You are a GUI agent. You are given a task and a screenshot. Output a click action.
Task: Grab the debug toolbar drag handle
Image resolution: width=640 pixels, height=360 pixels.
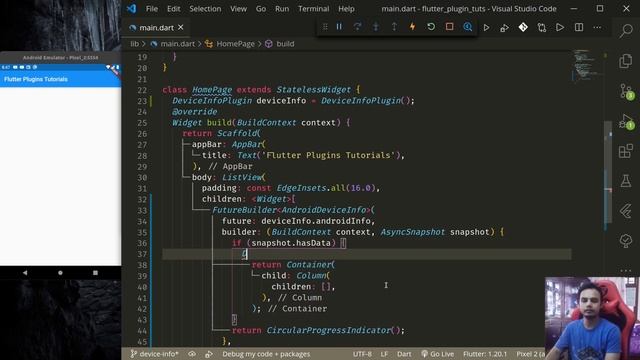pos(325,27)
